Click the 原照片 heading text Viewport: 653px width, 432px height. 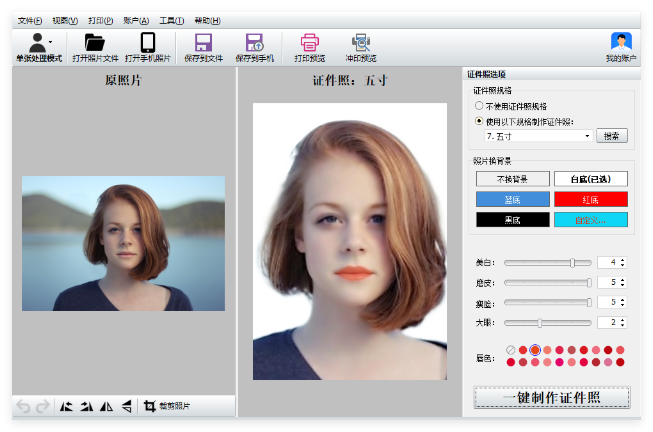point(123,80)
